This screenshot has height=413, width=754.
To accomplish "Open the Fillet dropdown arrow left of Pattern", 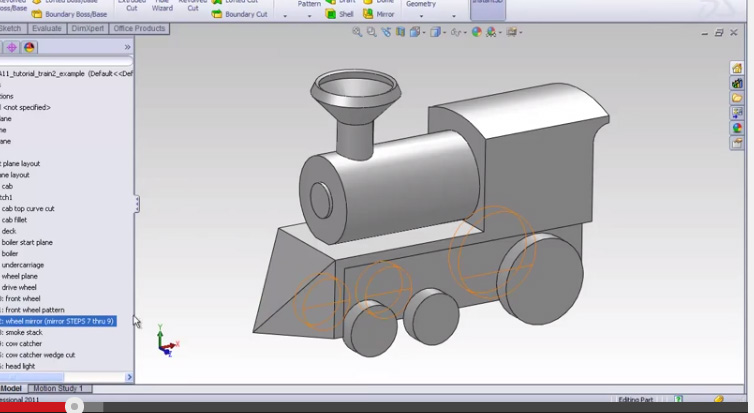I will click(x=285, y=16).
